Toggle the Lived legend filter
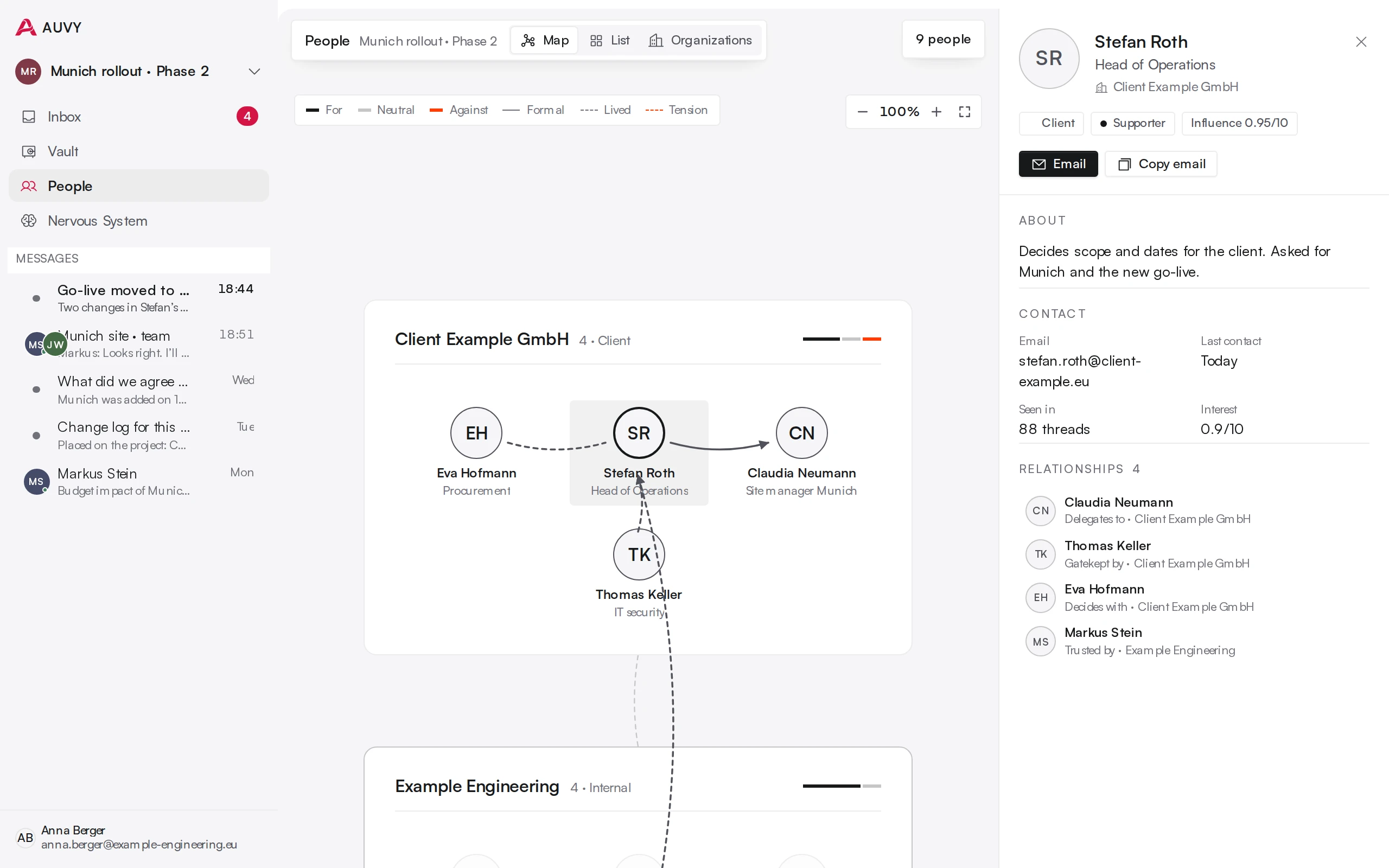1389x868 pixels. tap(605, 110)
